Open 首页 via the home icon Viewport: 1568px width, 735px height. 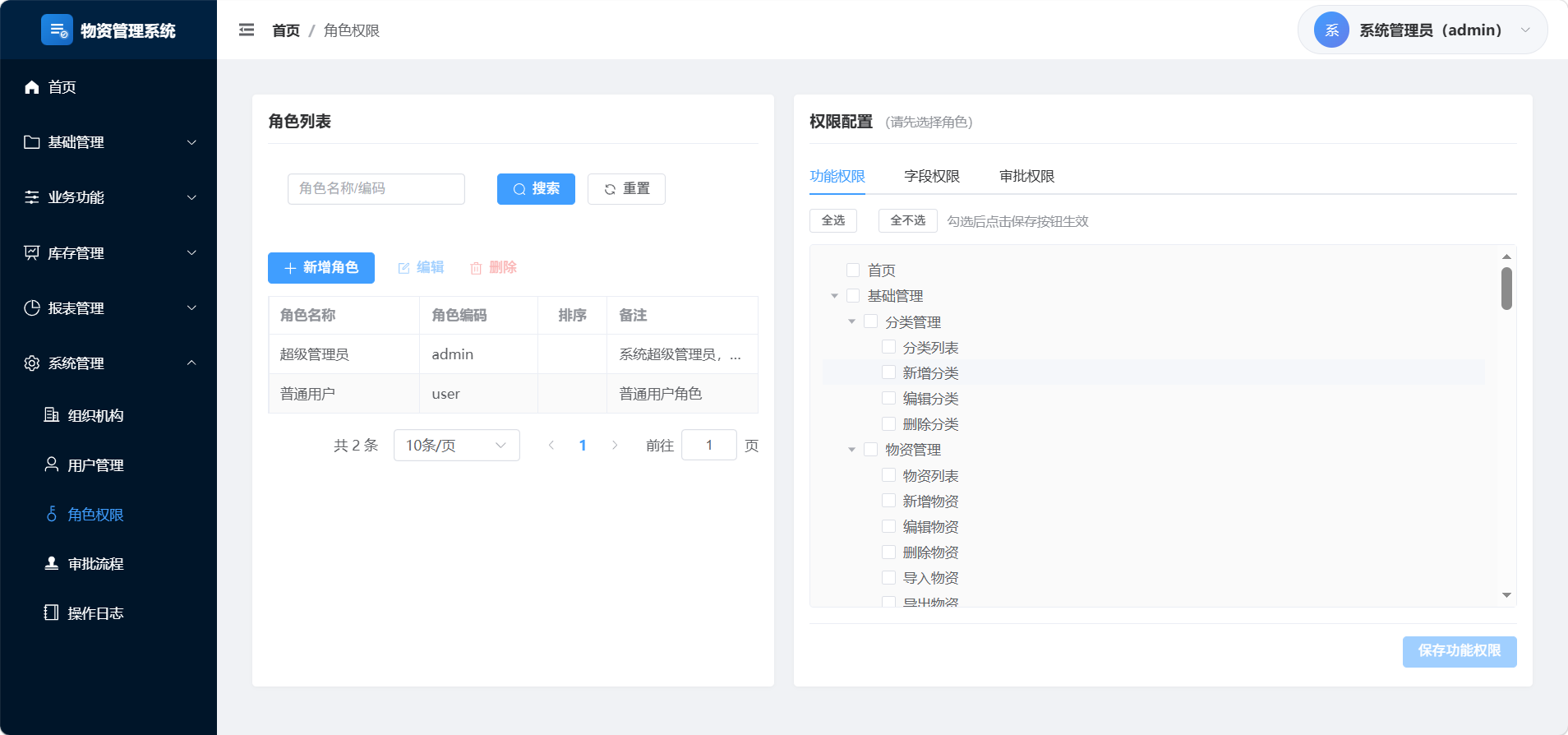32,87
